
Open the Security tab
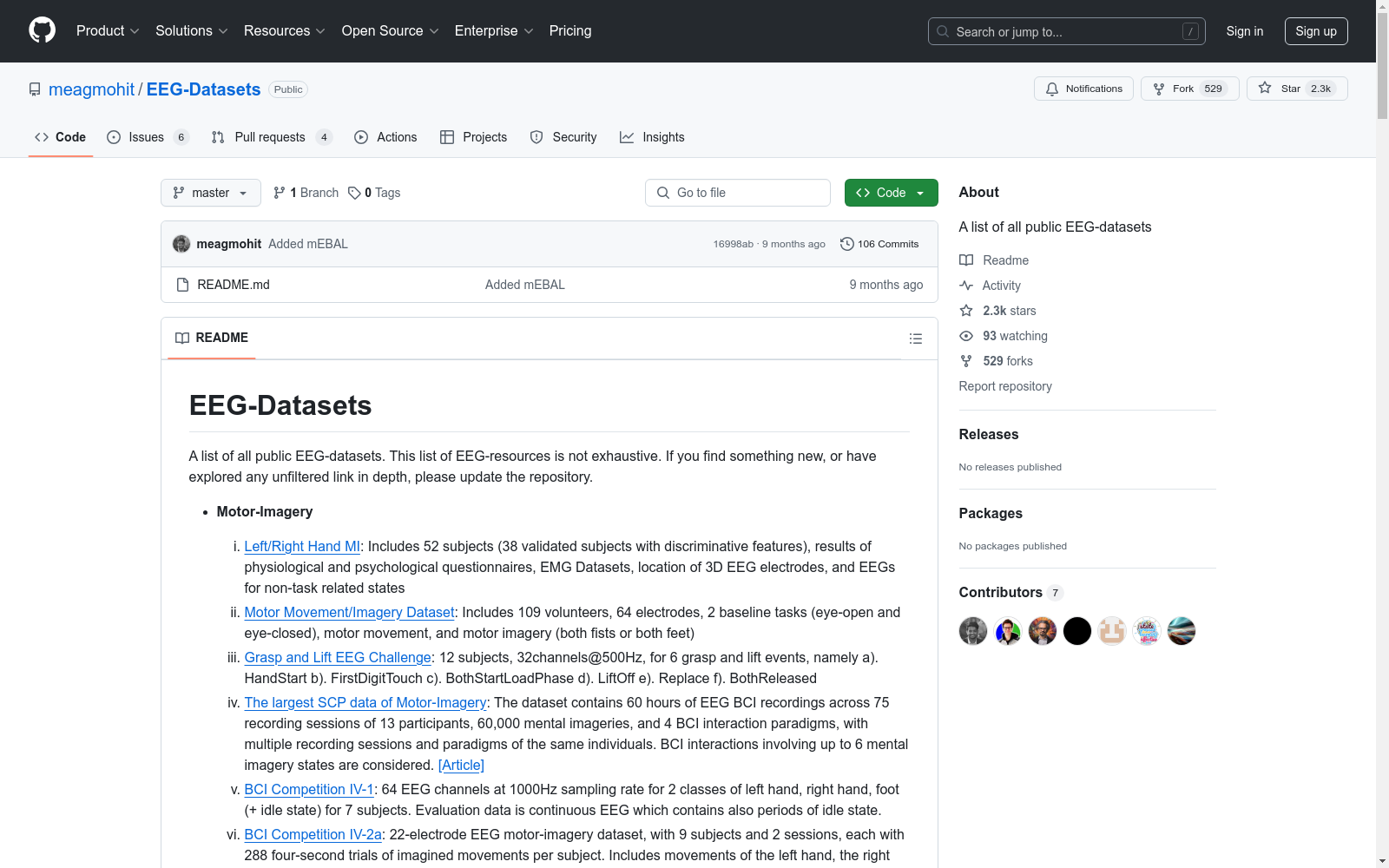point(563,137)
